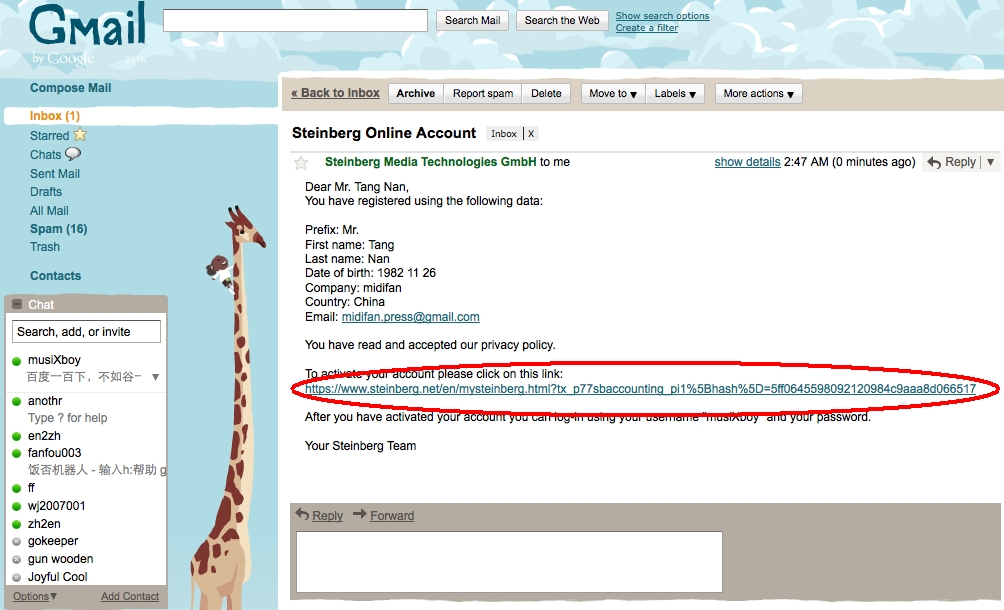Click into the mail search field
1004x610 pixels.
pyautogui.click(x=295, y=20)
